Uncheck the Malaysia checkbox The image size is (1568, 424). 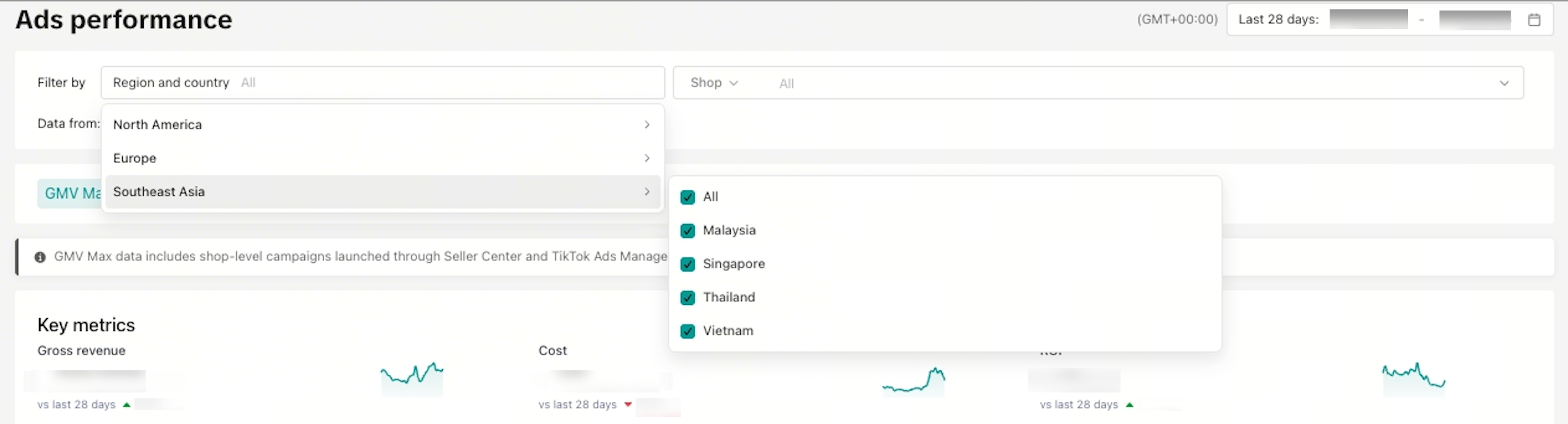coord(687,231)
